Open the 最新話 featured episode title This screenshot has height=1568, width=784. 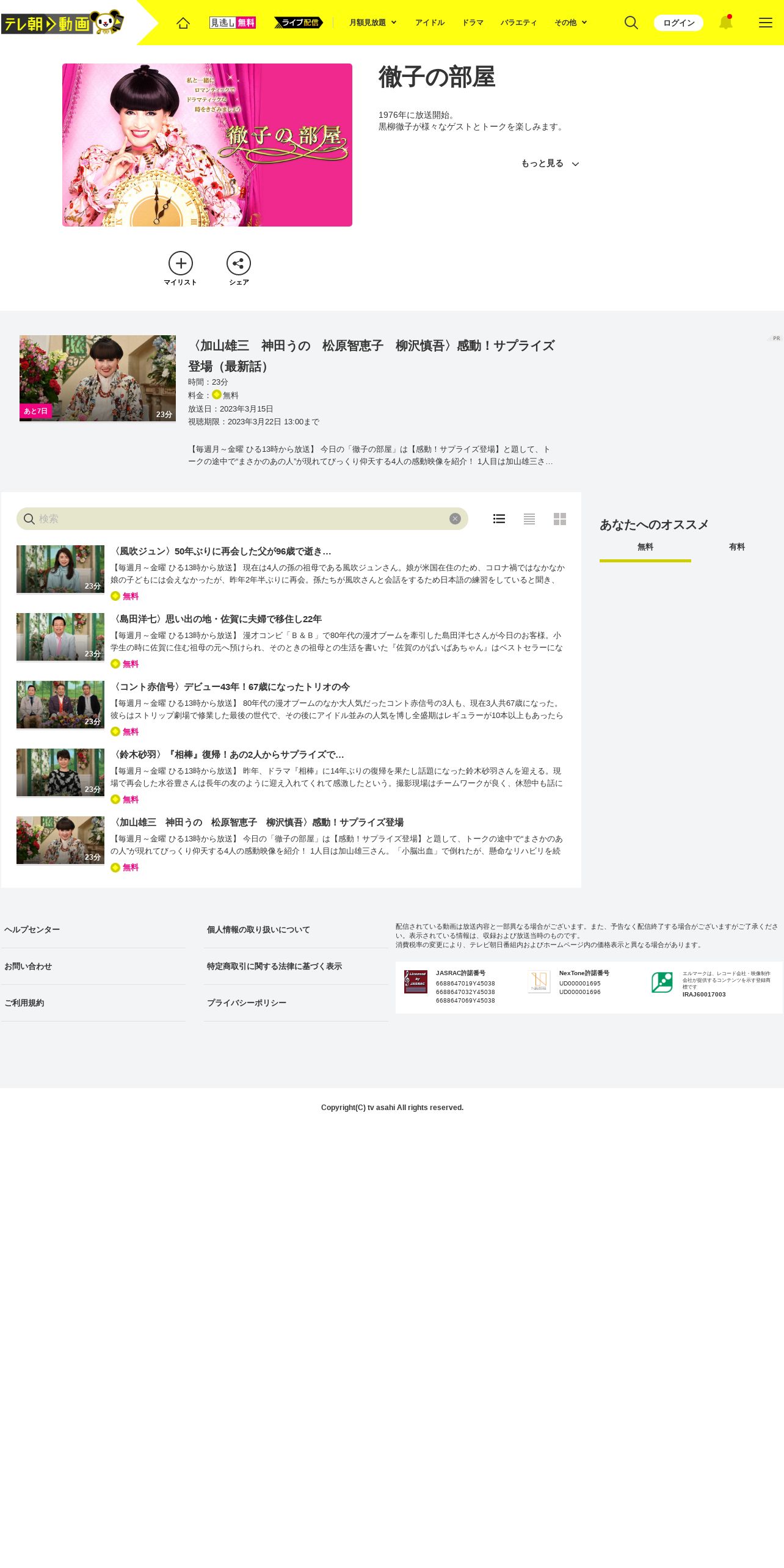[371, 356]
